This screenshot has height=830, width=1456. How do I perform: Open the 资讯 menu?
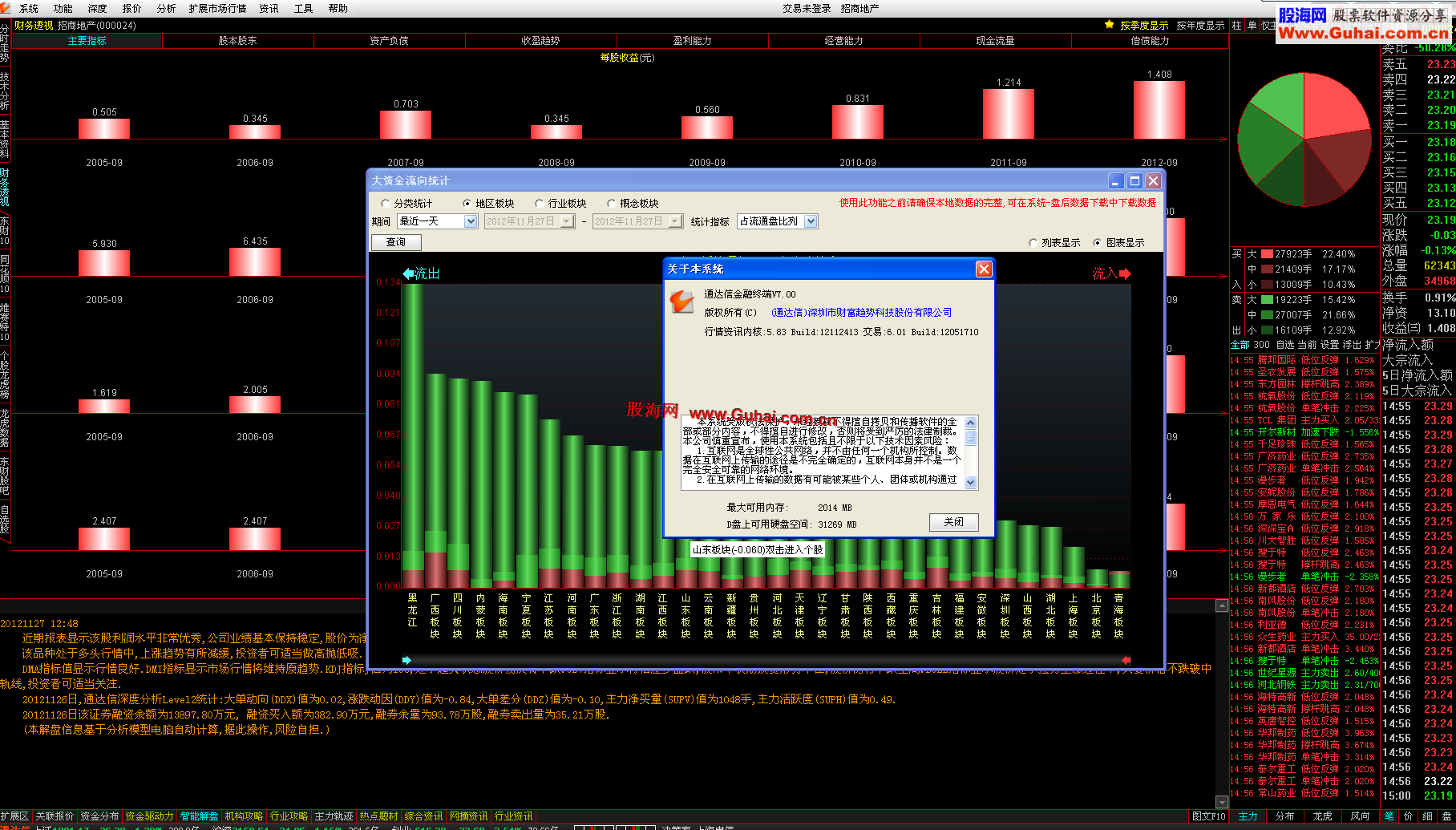click(x=269, y=9)
